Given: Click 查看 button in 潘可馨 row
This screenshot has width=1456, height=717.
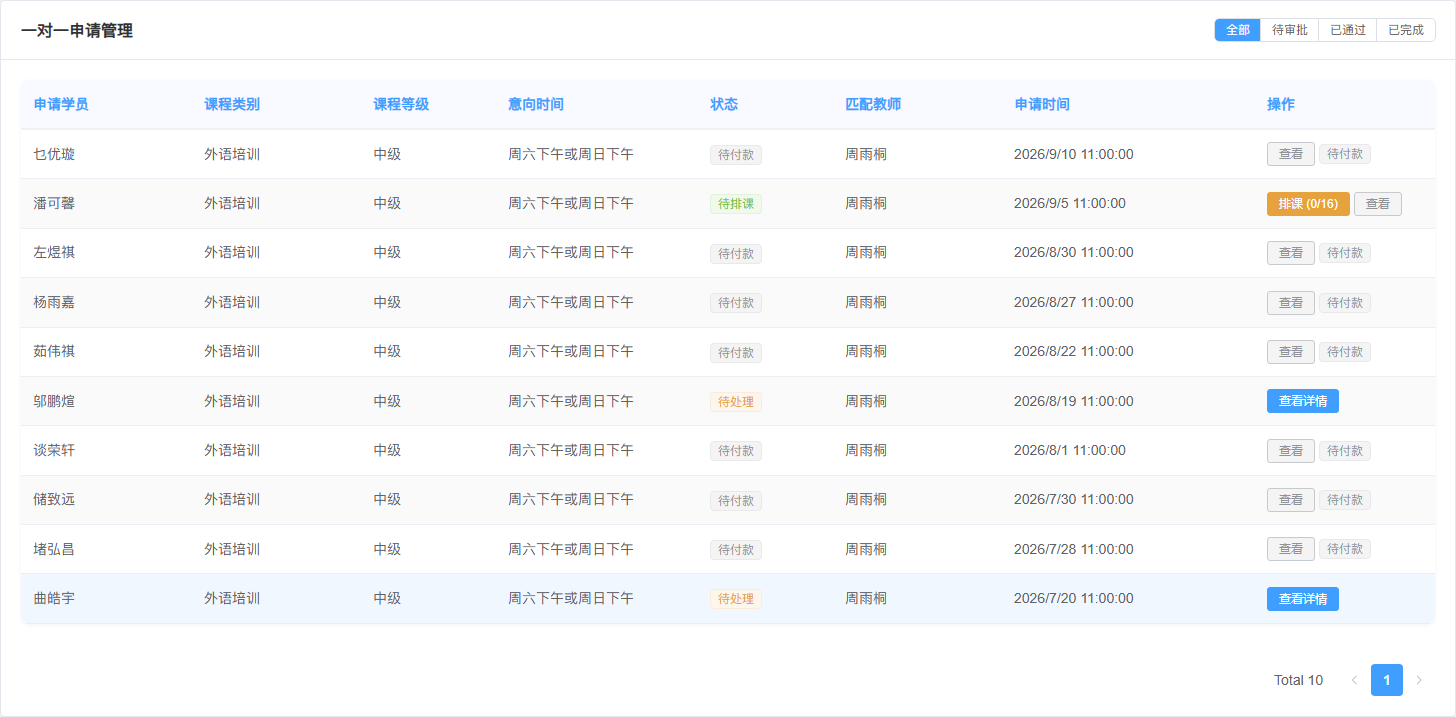Looking at the screenshot, I should pyautogui.click(x=1378, y=204).
